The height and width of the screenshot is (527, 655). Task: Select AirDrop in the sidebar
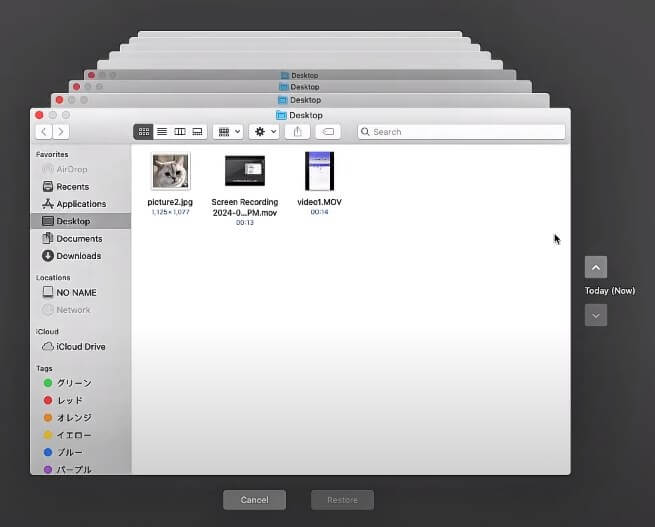81,169
